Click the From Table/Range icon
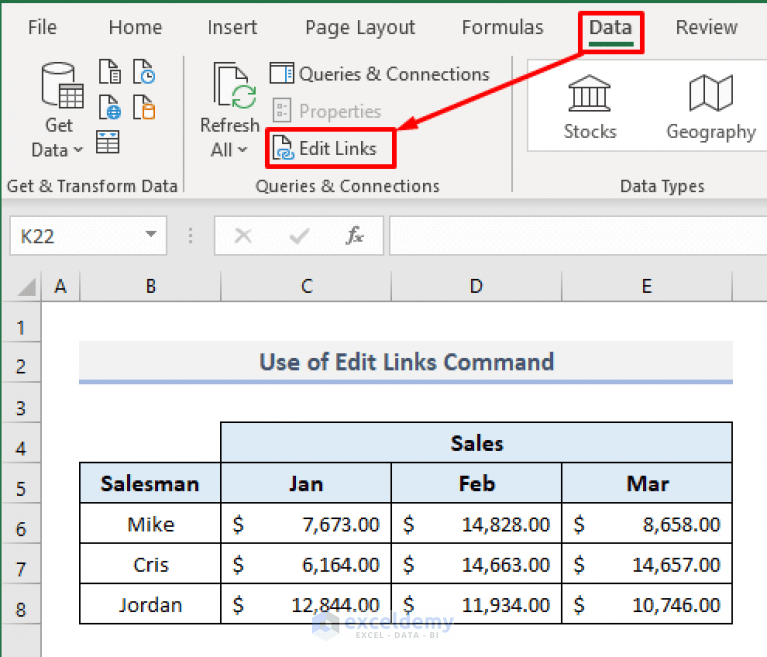This screenshot has width=767, height=657. click(x=108, y=142)
